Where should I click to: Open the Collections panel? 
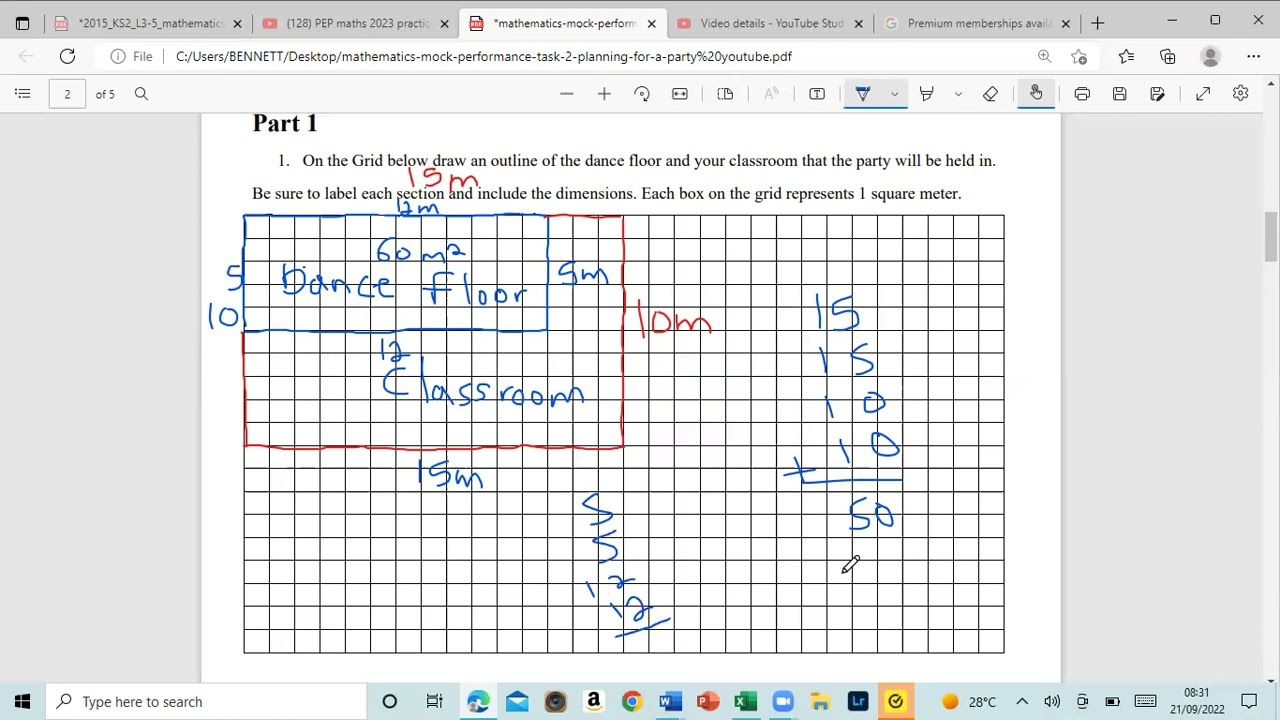[x=1168, y=56]
